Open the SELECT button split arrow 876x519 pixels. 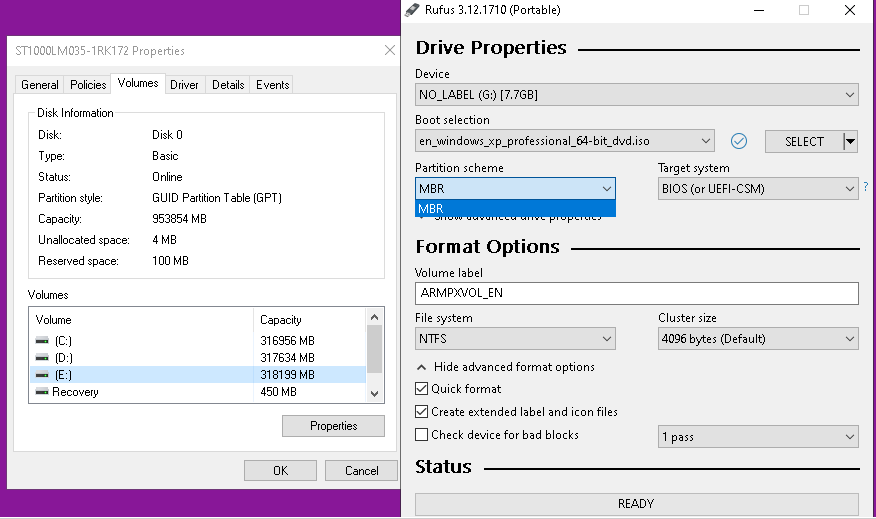pyautogui.click(x=850, y=141)
